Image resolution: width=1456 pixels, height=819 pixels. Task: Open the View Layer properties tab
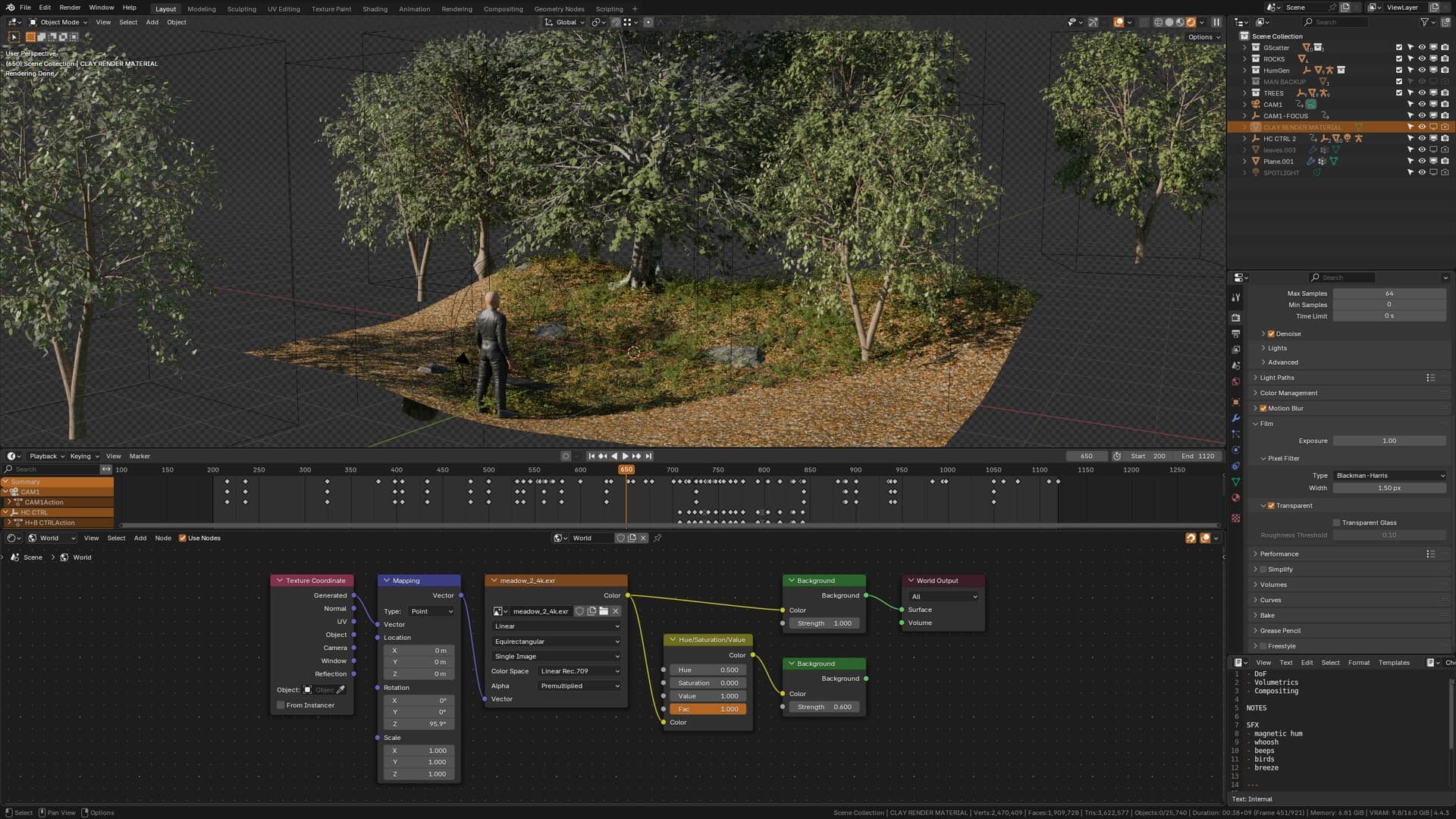pyautogui.click(x=1236, y=350)
